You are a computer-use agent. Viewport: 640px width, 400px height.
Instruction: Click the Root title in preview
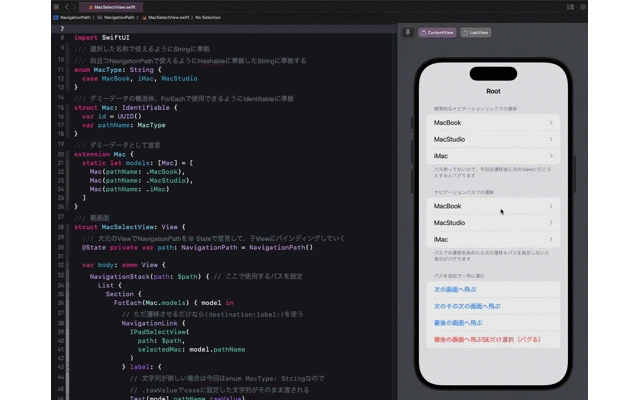493,91
